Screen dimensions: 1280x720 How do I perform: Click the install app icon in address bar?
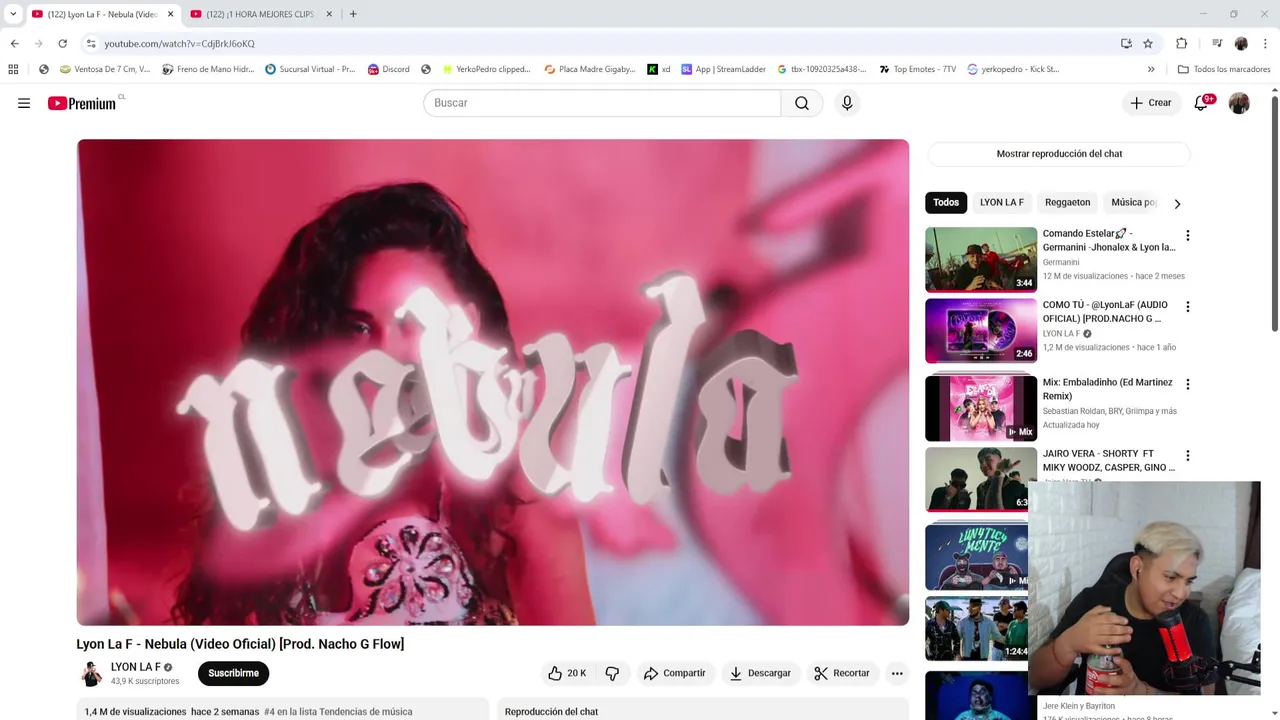1126,43
